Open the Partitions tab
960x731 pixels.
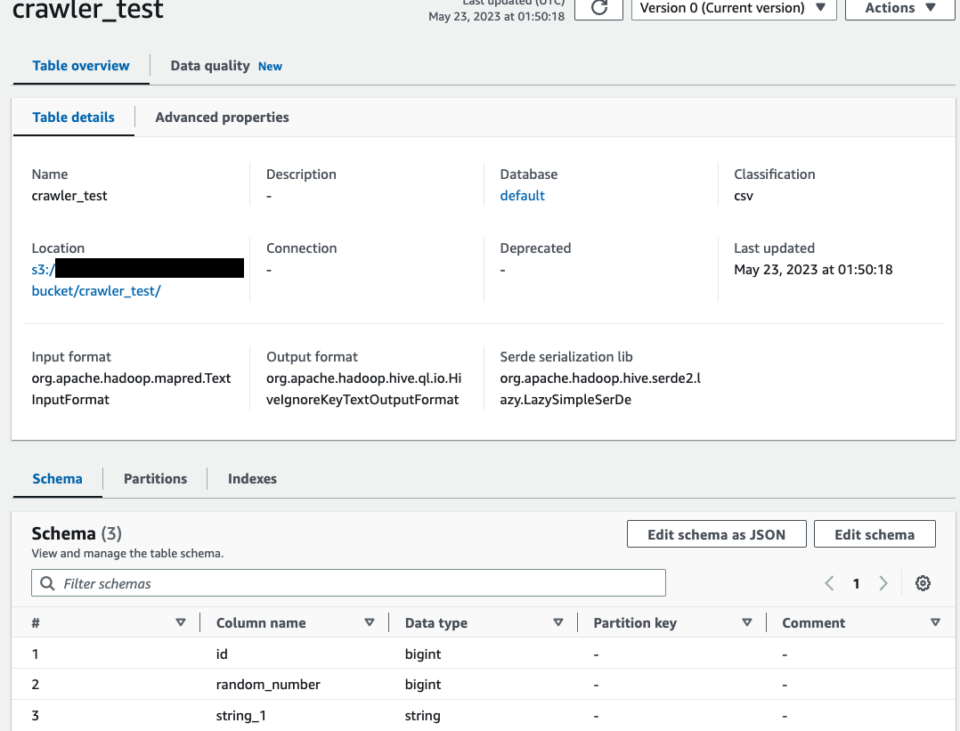156,479
